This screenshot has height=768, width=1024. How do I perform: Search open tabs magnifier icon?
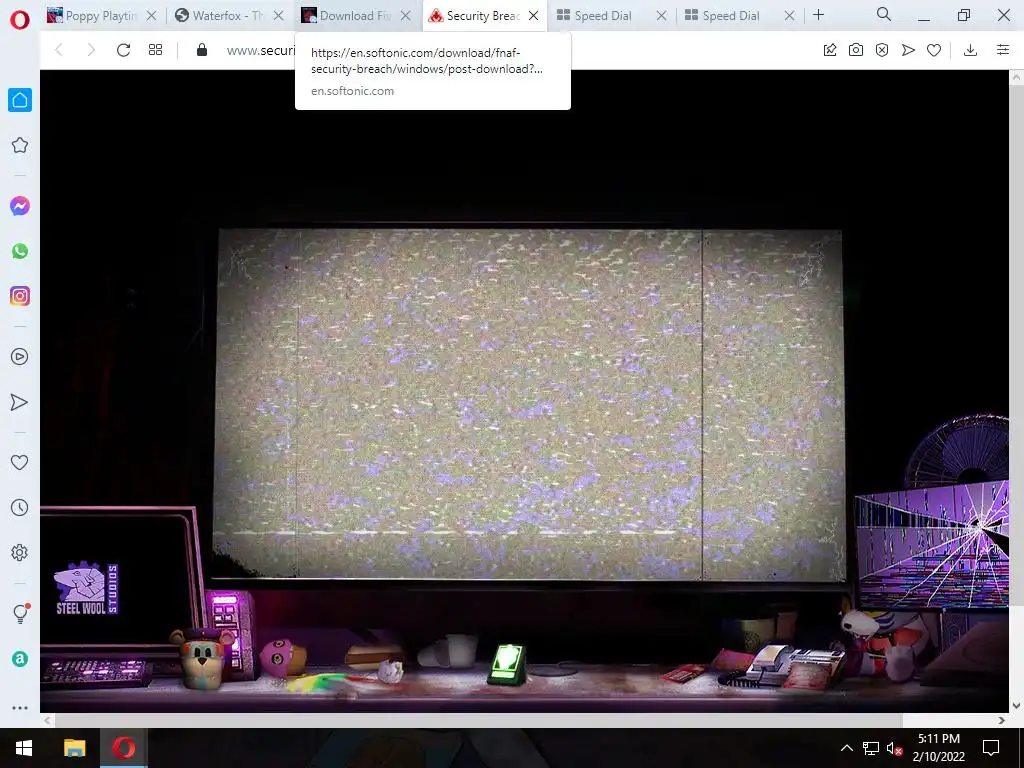tap(884, 14)
